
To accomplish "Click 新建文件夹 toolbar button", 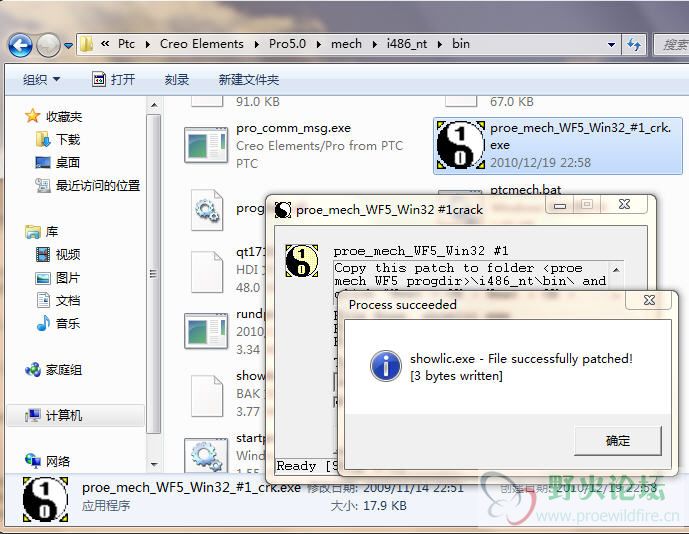I will click(x=249, y=80).
